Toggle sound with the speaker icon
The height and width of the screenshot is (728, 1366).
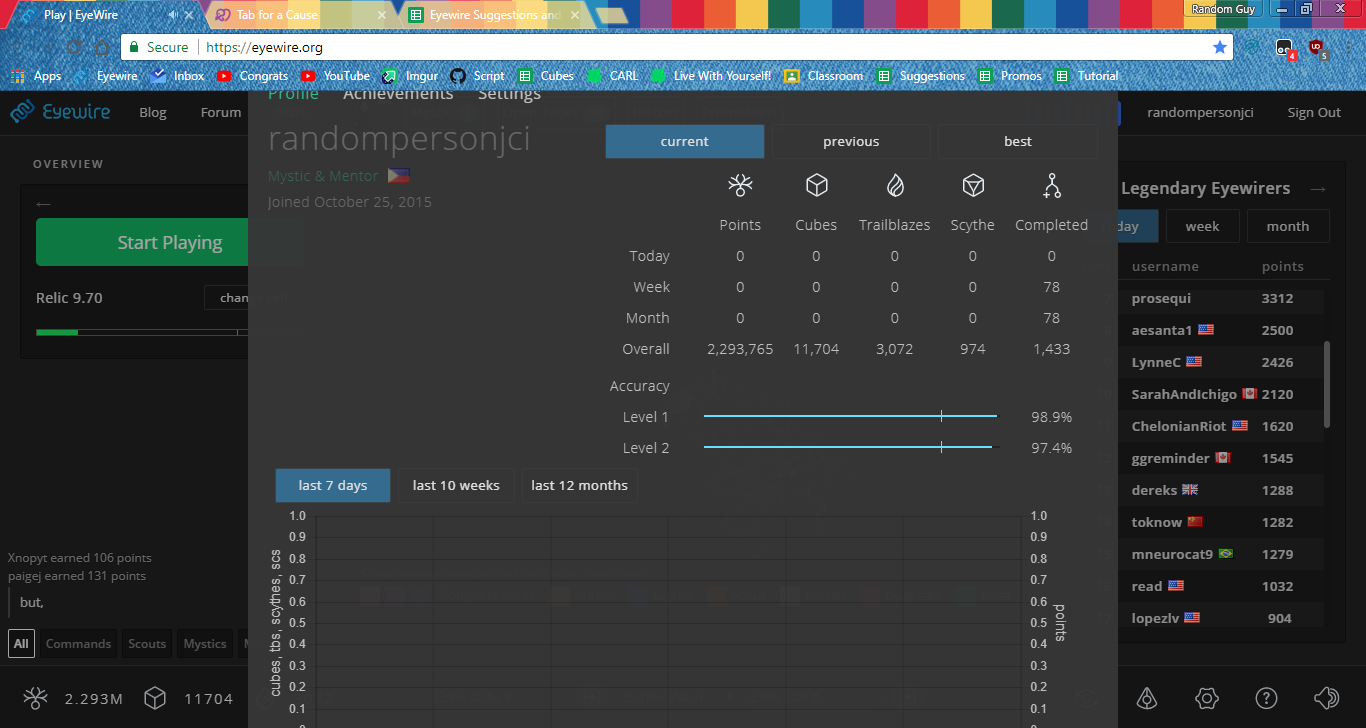1326,698
